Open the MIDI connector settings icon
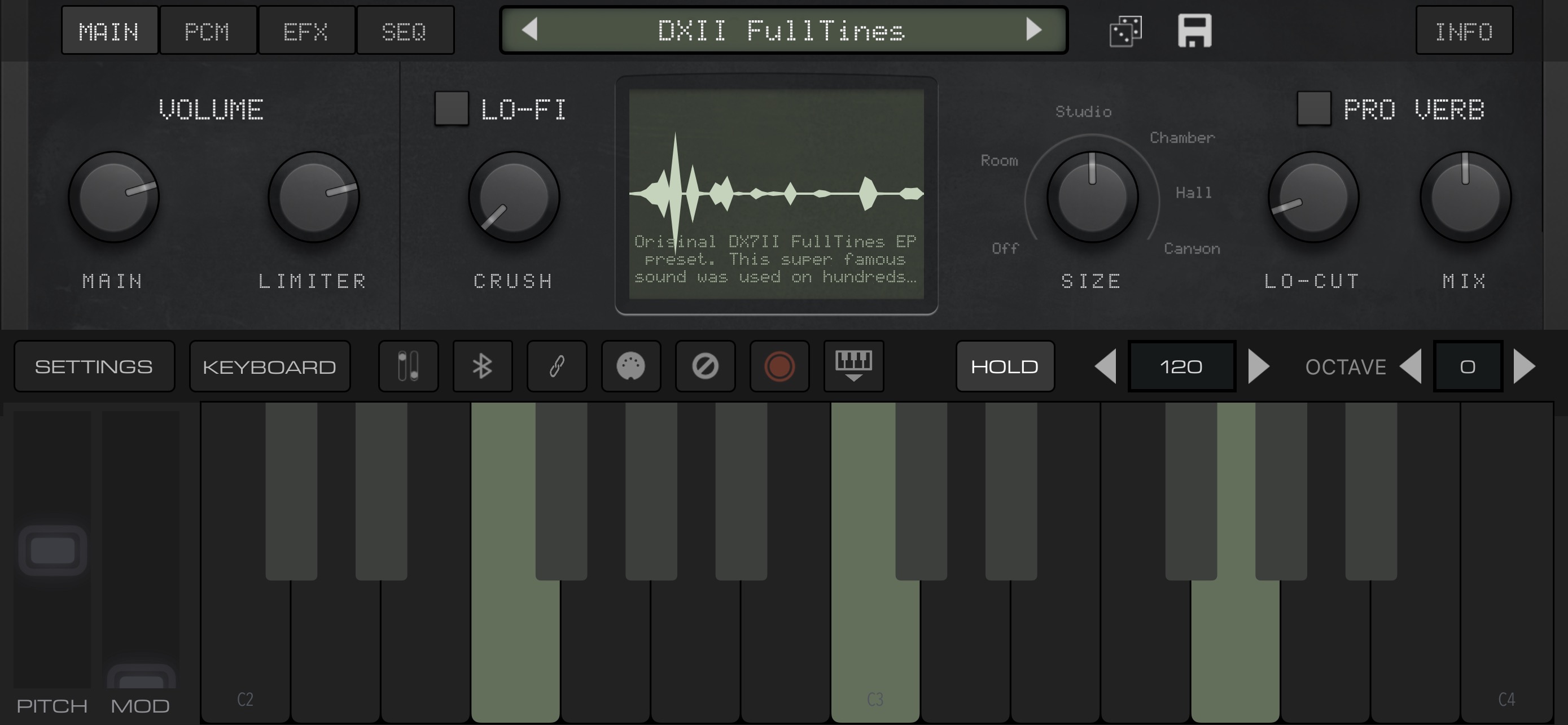This screenshot has height=725, width=1568. pos(630,366)
